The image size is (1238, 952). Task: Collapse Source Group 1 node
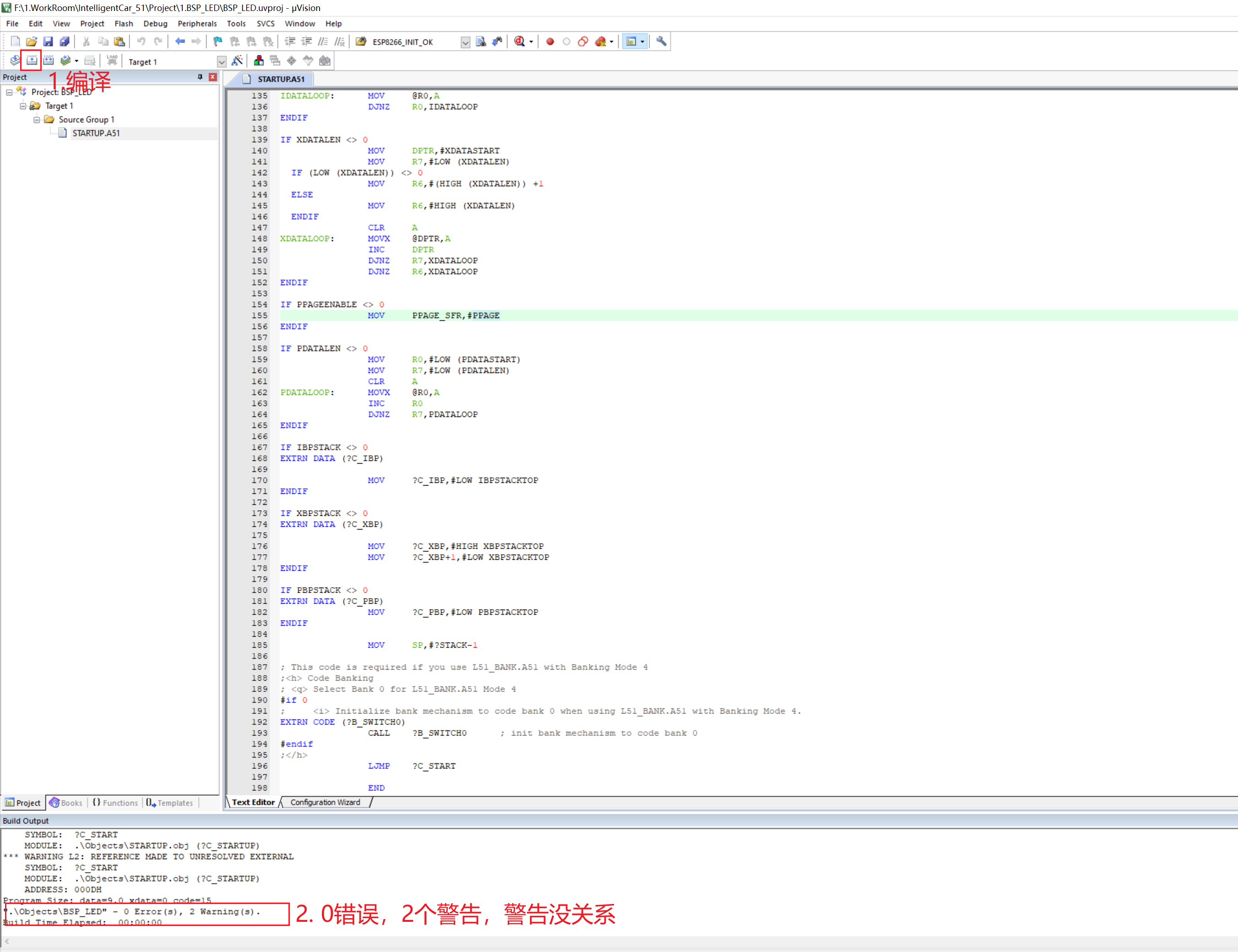point(36,119)
